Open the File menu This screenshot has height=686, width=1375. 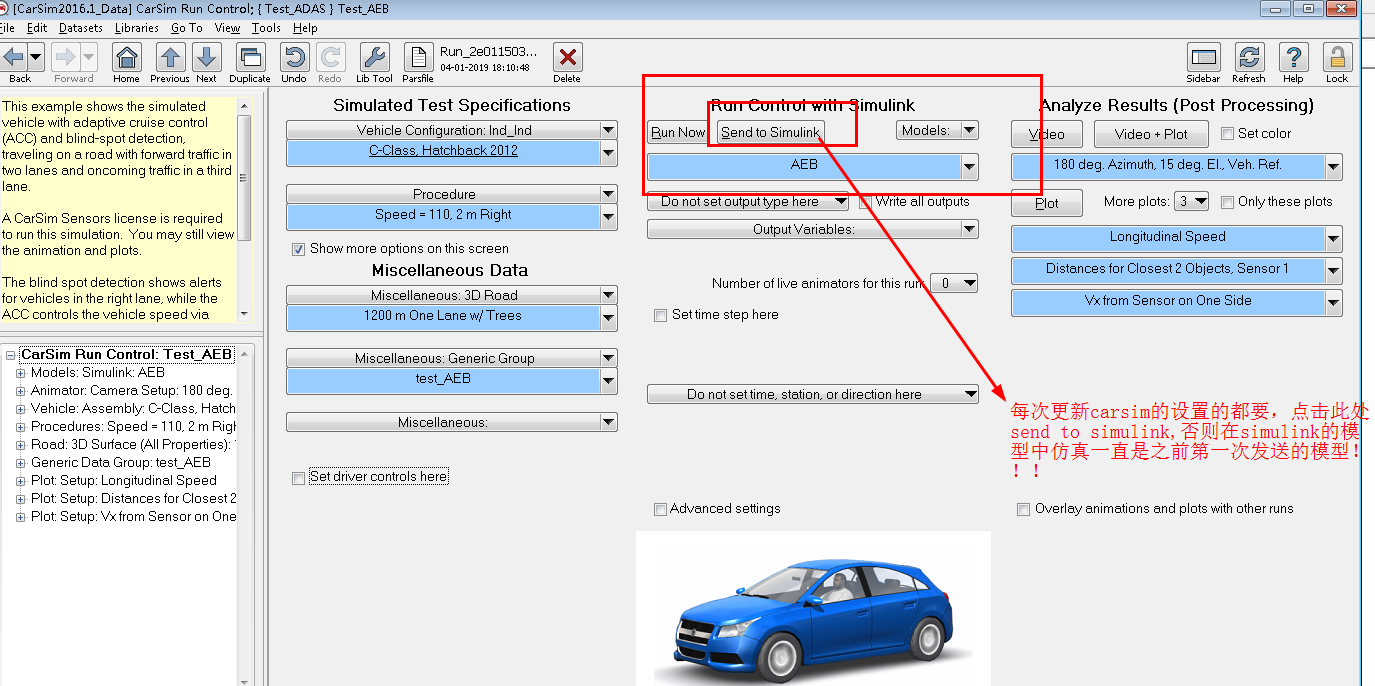7,28
